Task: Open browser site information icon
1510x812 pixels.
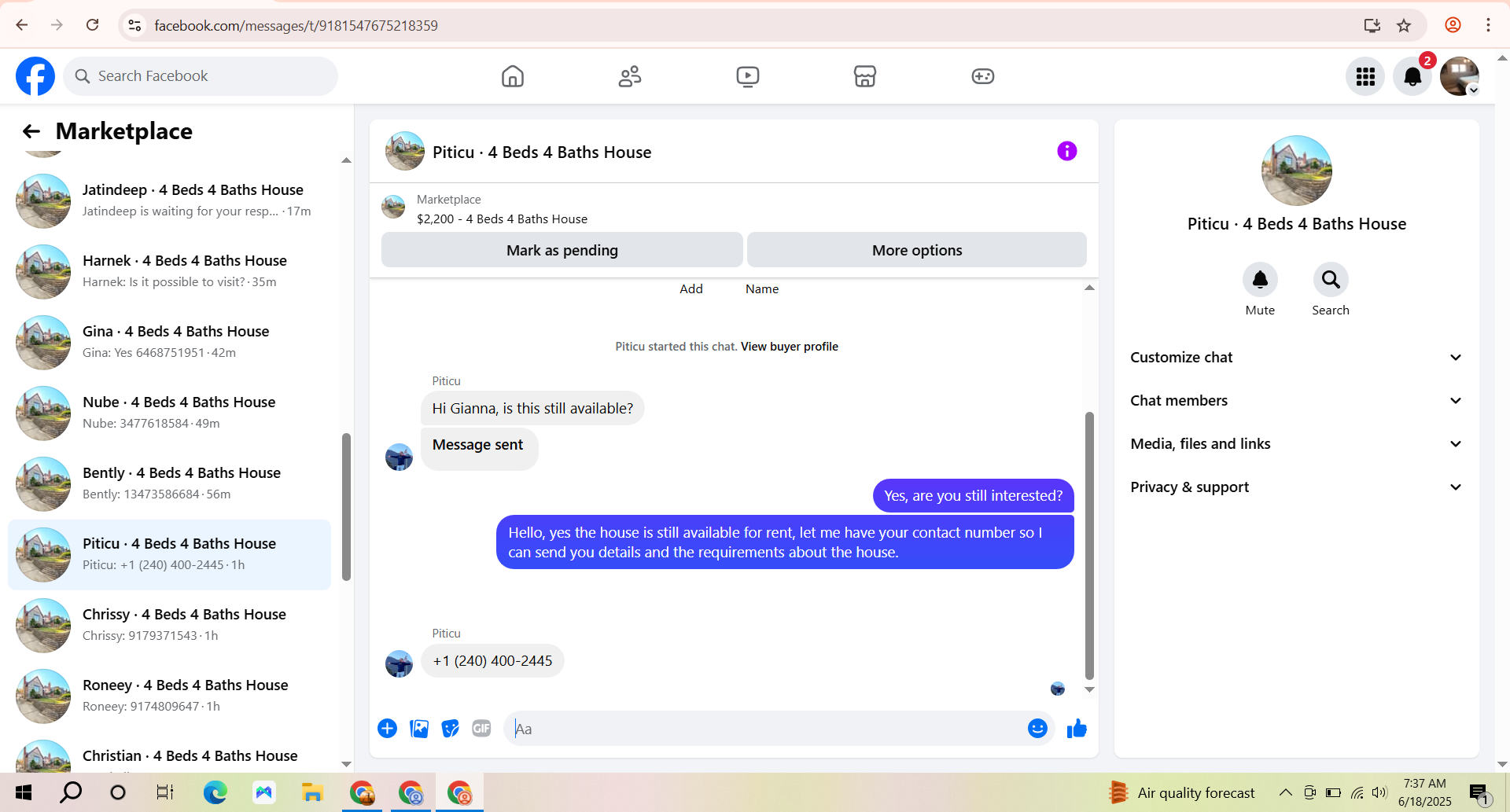Action: tap(135, 25)
